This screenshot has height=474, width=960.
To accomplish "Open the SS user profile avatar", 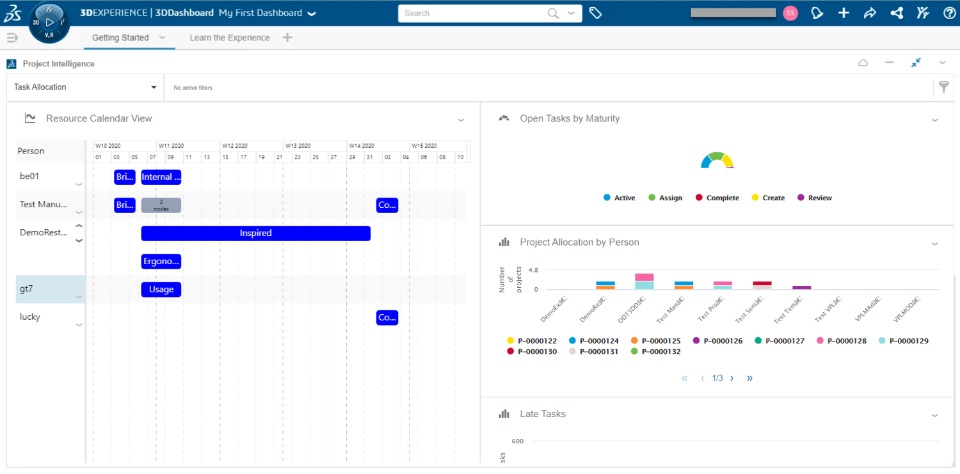I will coord(790,13).
